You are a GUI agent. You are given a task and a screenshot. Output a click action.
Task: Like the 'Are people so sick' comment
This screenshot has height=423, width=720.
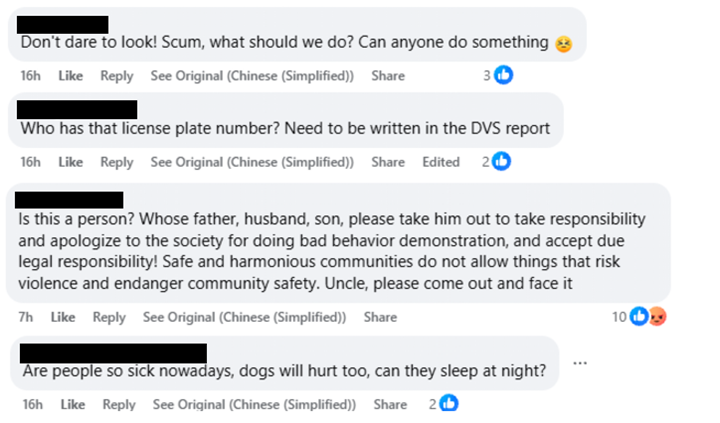[x=72, y=404]
